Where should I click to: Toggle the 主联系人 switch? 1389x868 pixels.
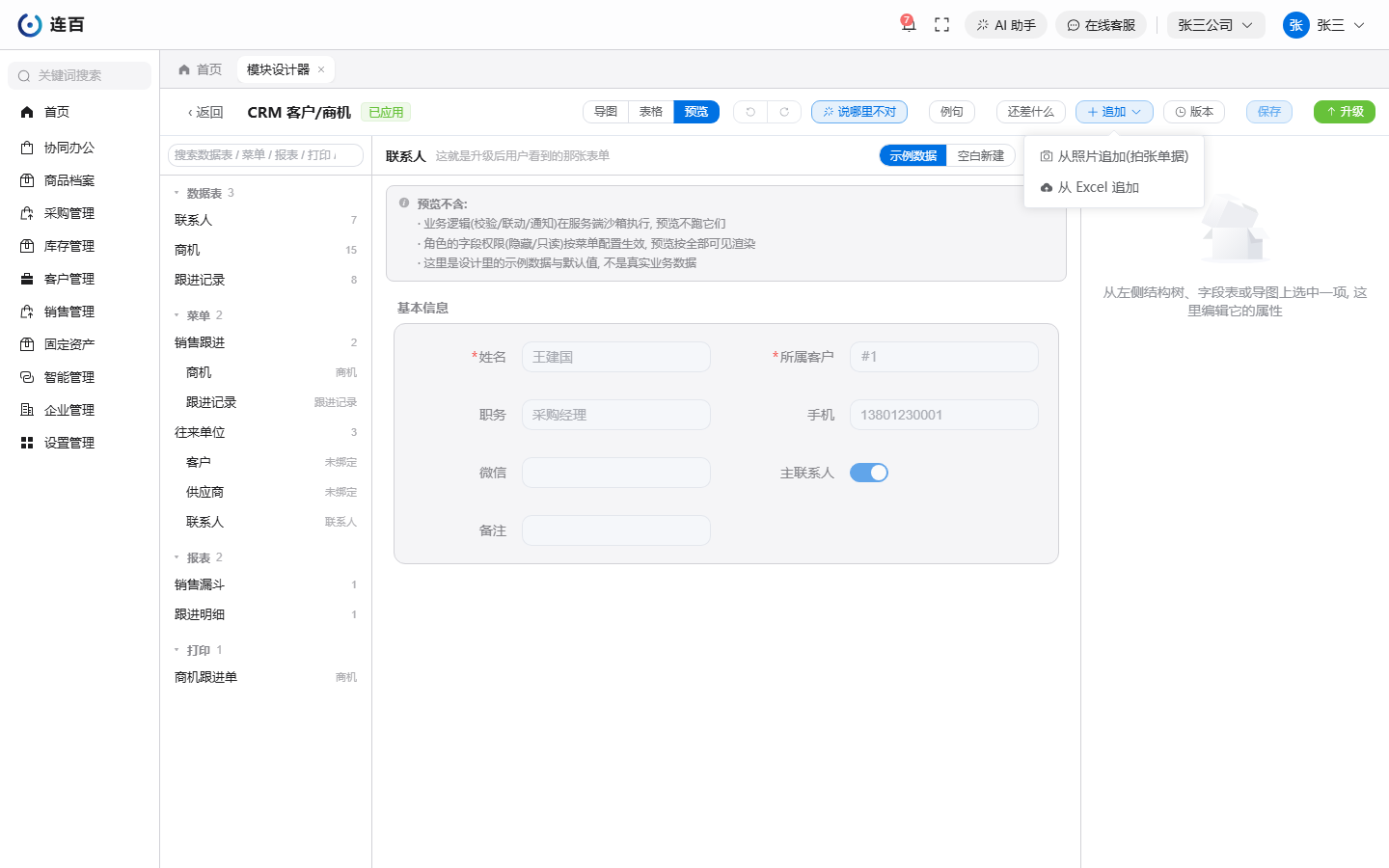pos(868,473)
